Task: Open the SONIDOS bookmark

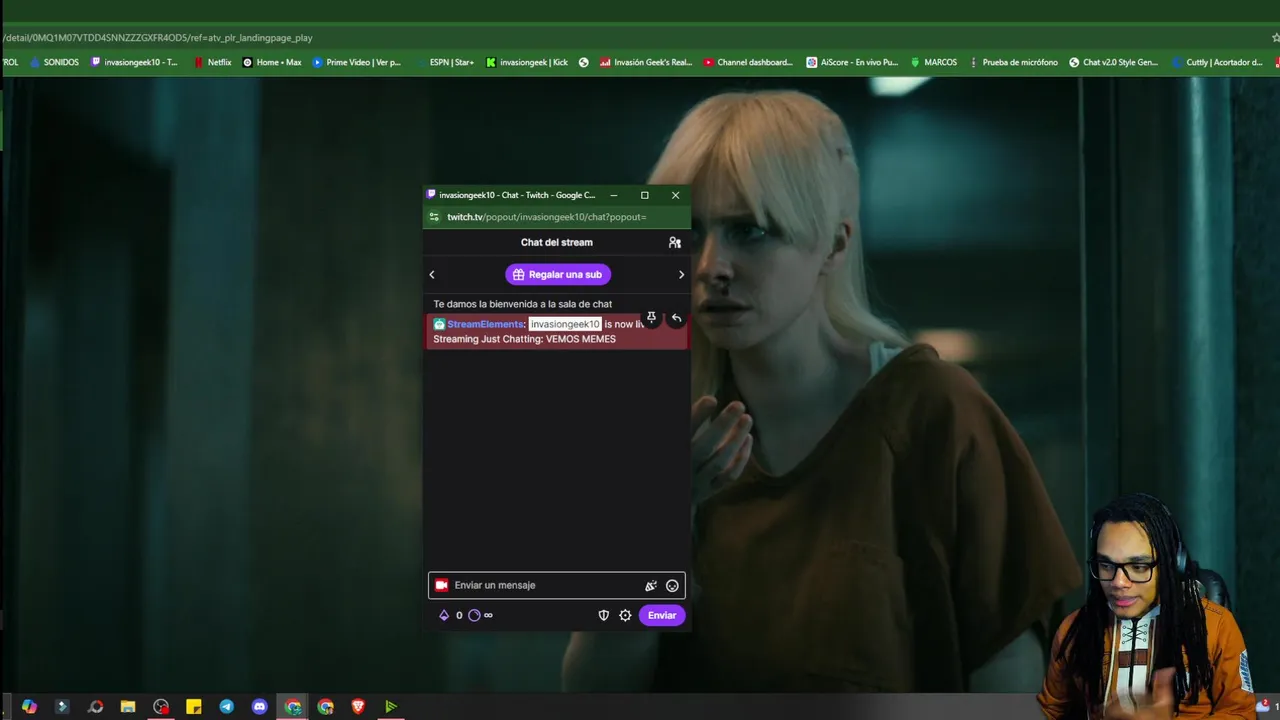Action: point(54,62)
